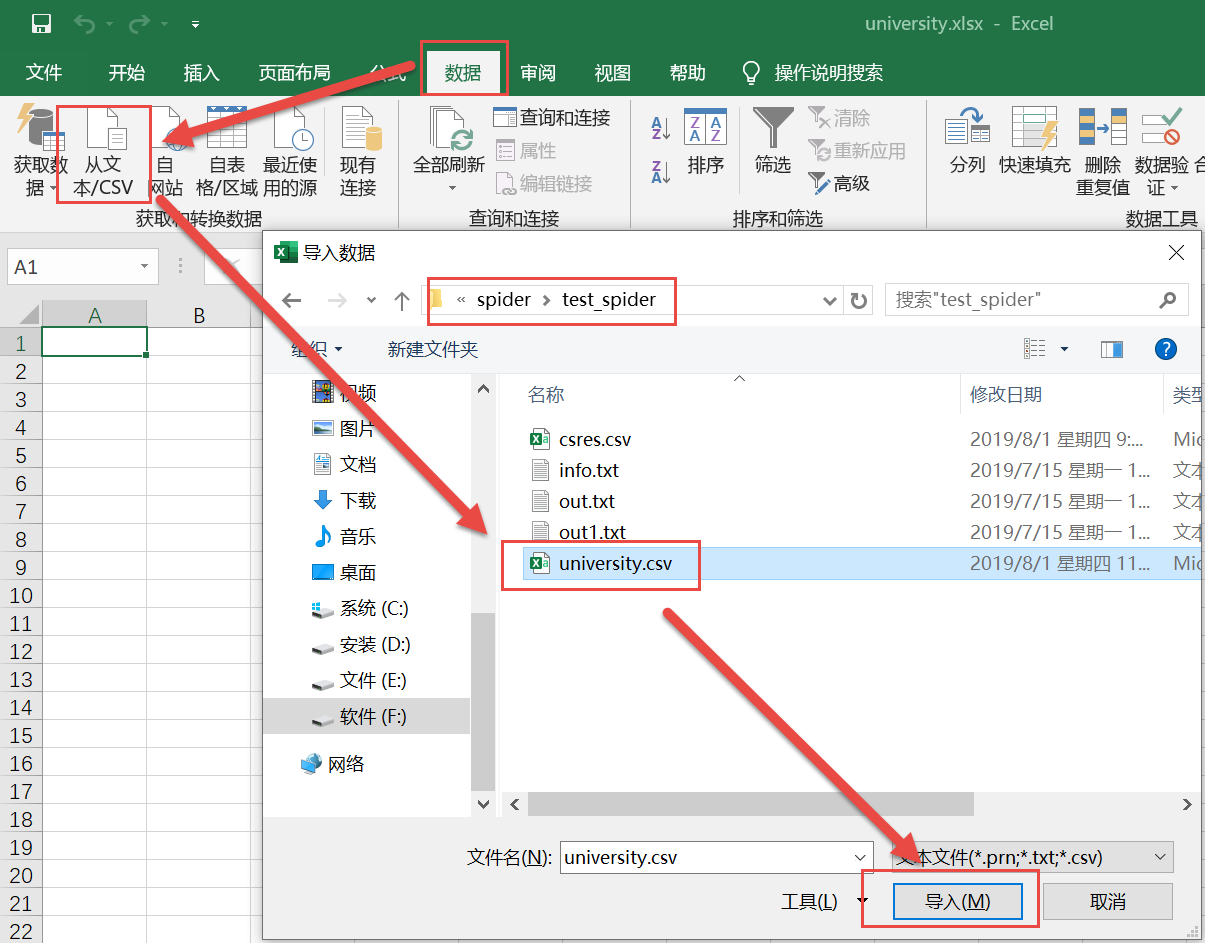Select the university.csv file
This screenshot has height=943, width=1205.
[615, 563]
